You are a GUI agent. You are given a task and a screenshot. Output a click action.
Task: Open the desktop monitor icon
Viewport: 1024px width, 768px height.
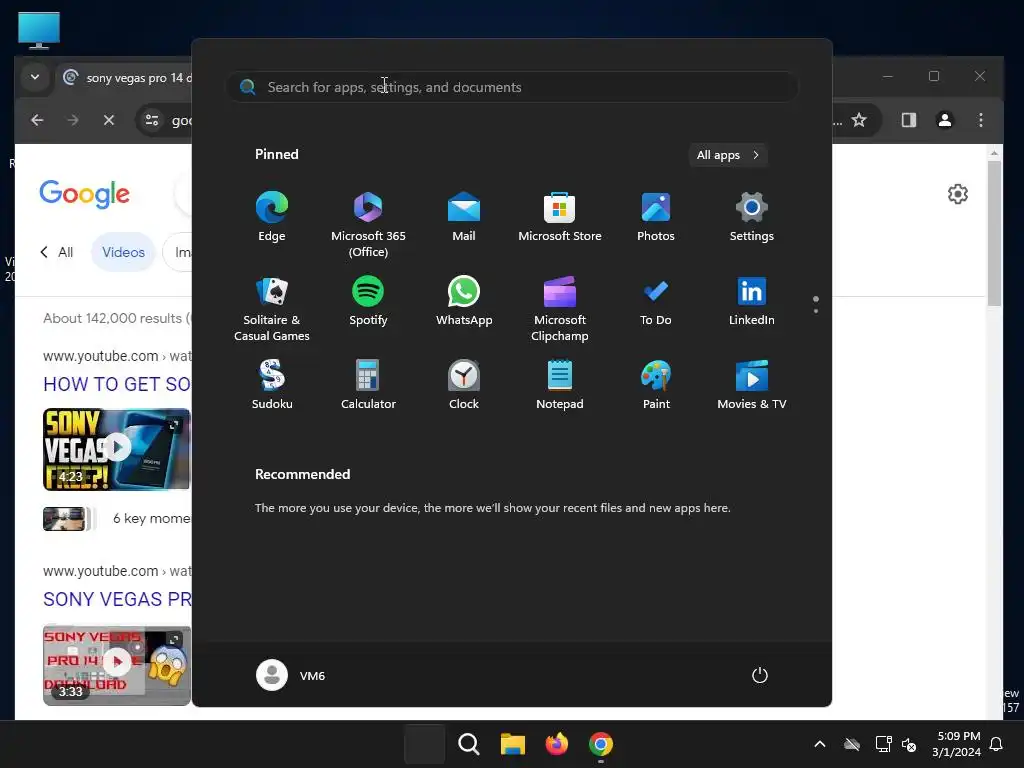coord(39,30)
